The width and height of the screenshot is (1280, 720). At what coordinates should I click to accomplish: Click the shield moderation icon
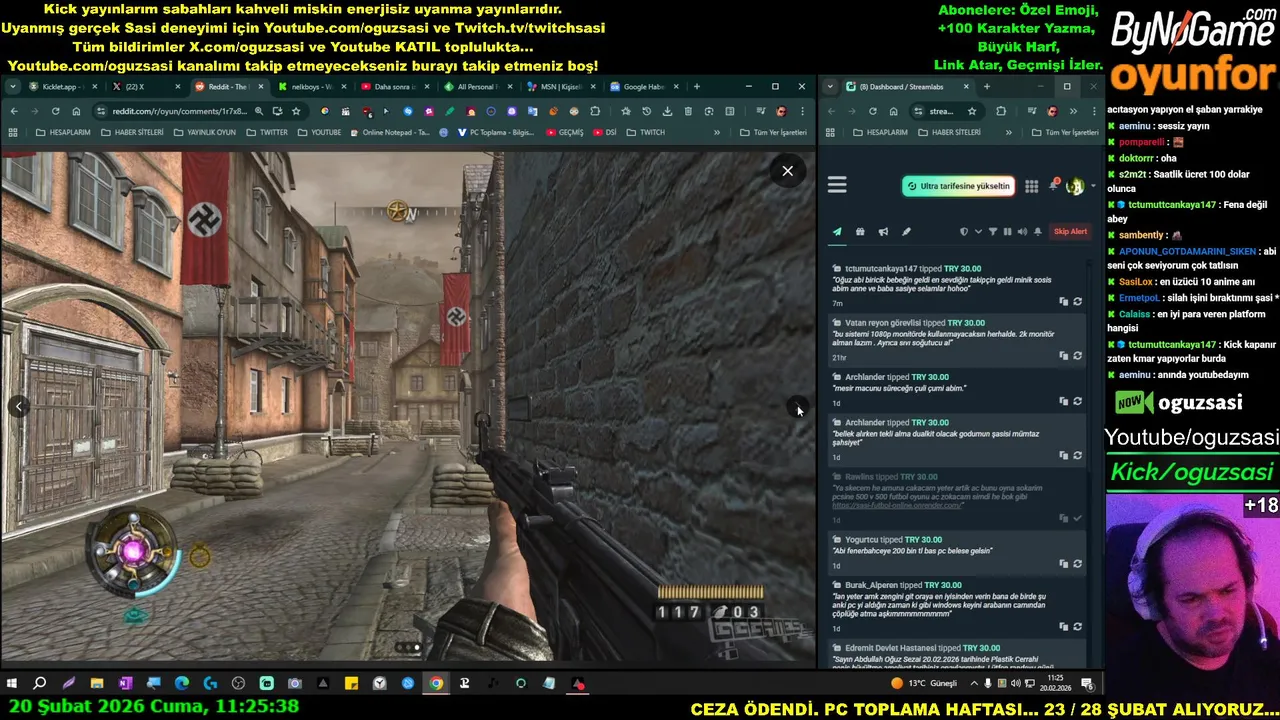click(x=964, y=232)
